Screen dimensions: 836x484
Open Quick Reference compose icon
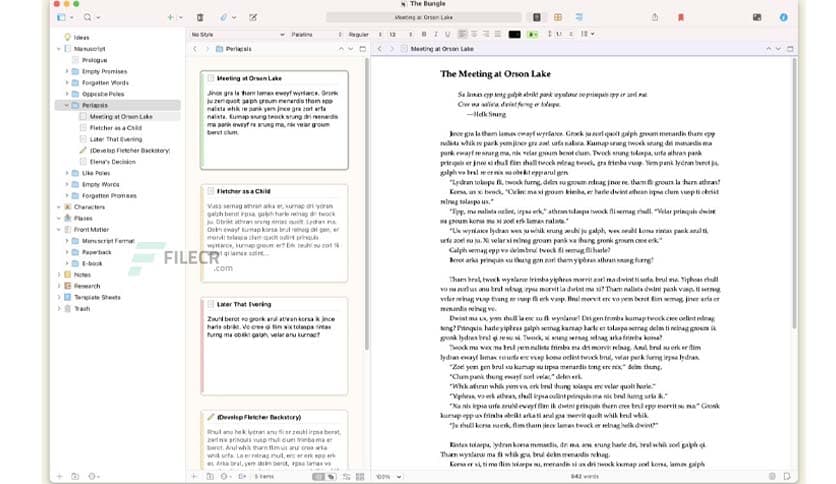coord(253,18)
